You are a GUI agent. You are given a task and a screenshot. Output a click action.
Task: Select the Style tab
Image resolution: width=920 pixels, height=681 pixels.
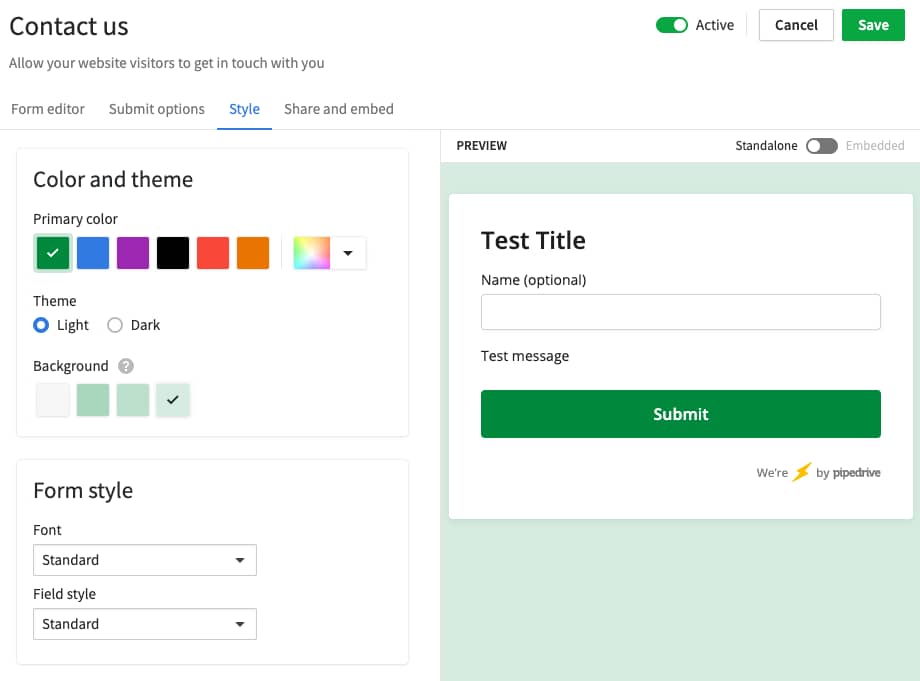244,109
